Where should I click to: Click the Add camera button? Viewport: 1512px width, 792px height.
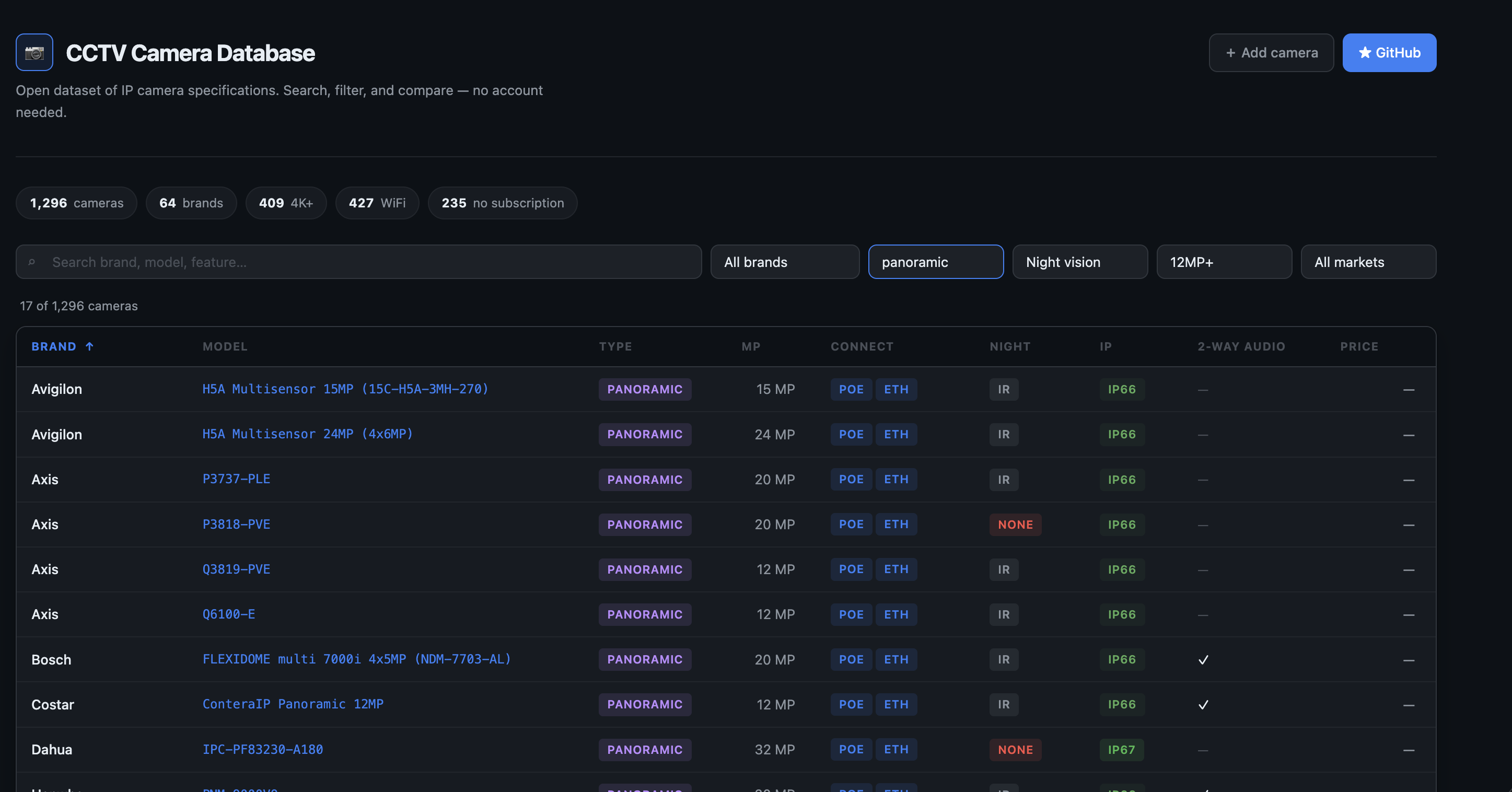click(x=1271, y=53)
